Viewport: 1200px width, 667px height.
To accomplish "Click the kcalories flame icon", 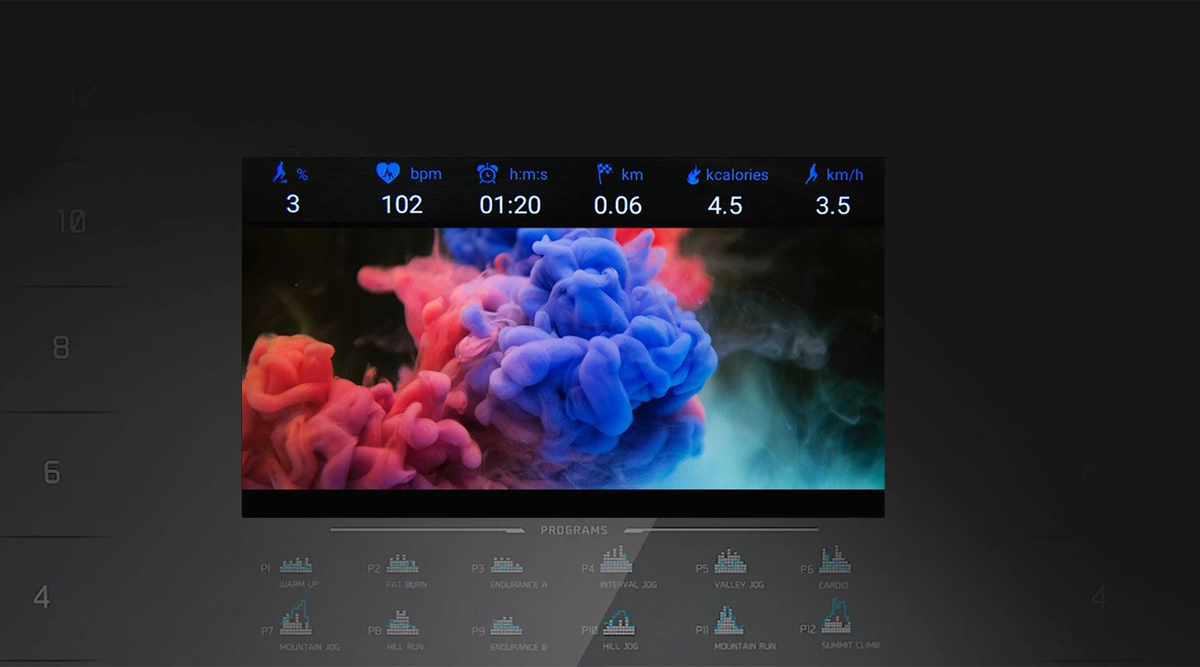I will (693, 175).
